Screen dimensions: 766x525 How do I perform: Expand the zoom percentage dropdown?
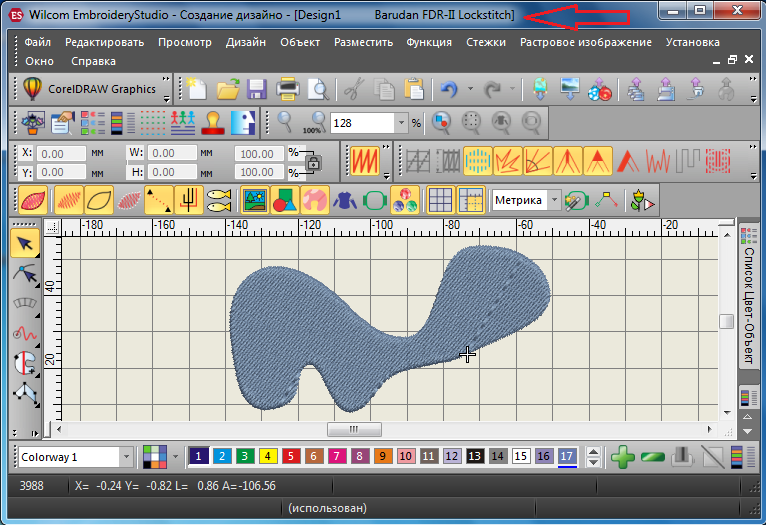pyautogui.click(x=401, y=123)
